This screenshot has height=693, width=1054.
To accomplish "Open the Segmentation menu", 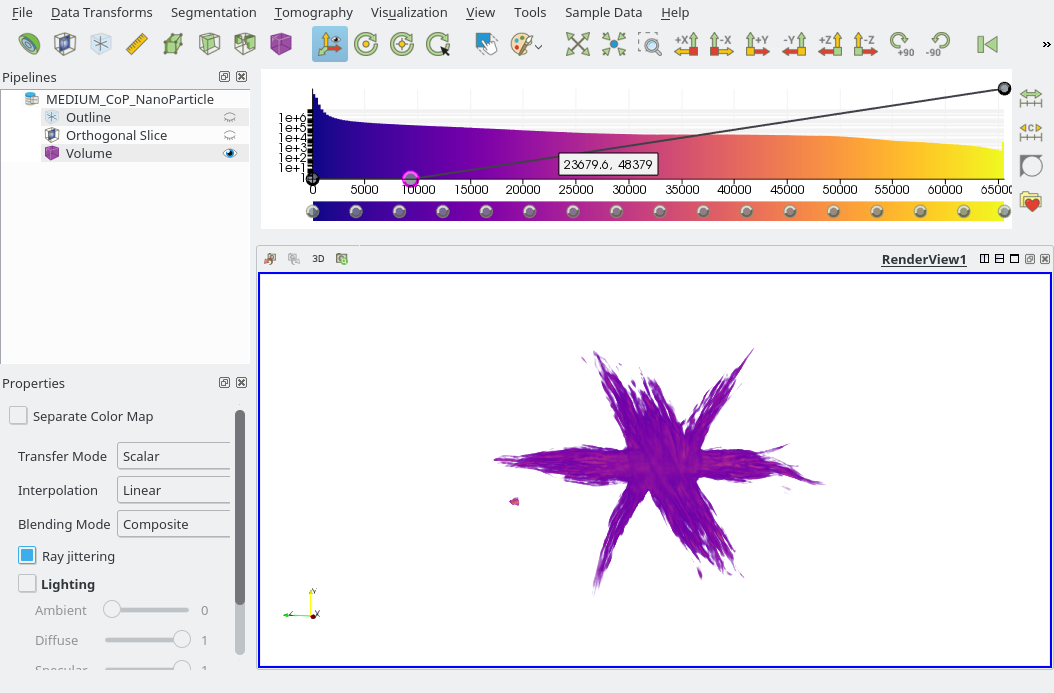I will click(x=213, y=13).
